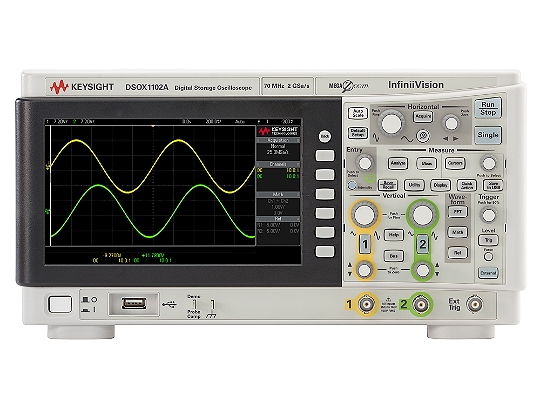Click the Auto Scale button
Screen dimensions: 540x405
pyautogui.click(x=358, y=113)
